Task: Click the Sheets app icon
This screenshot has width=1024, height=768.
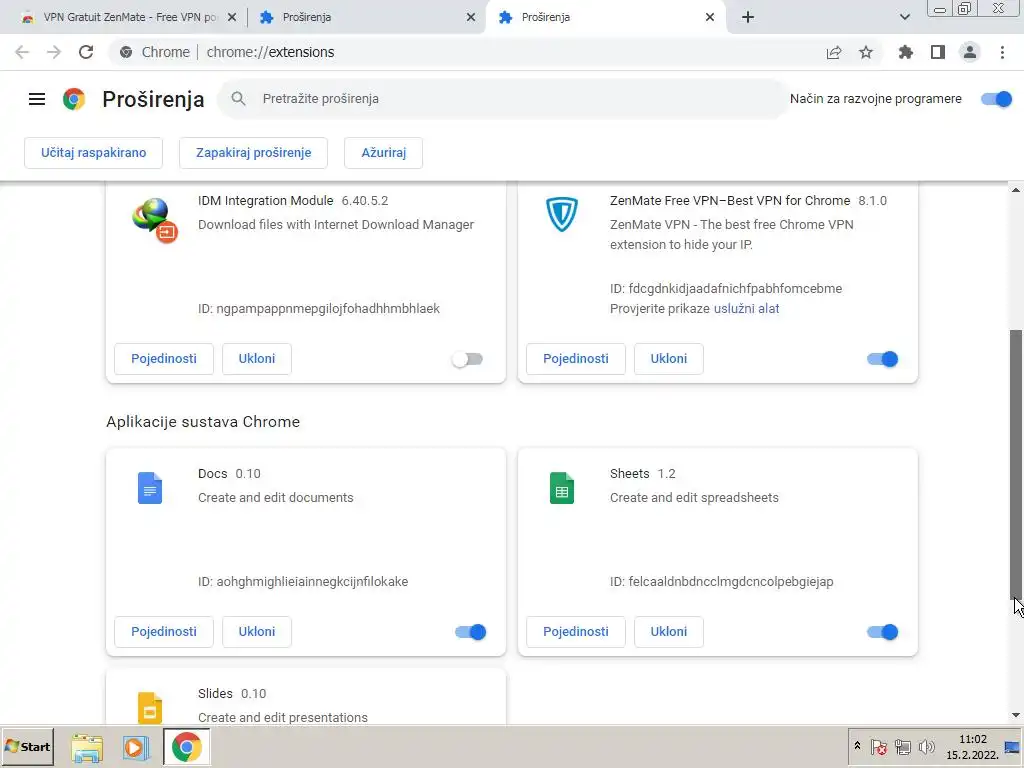Action: coord(562,488)
